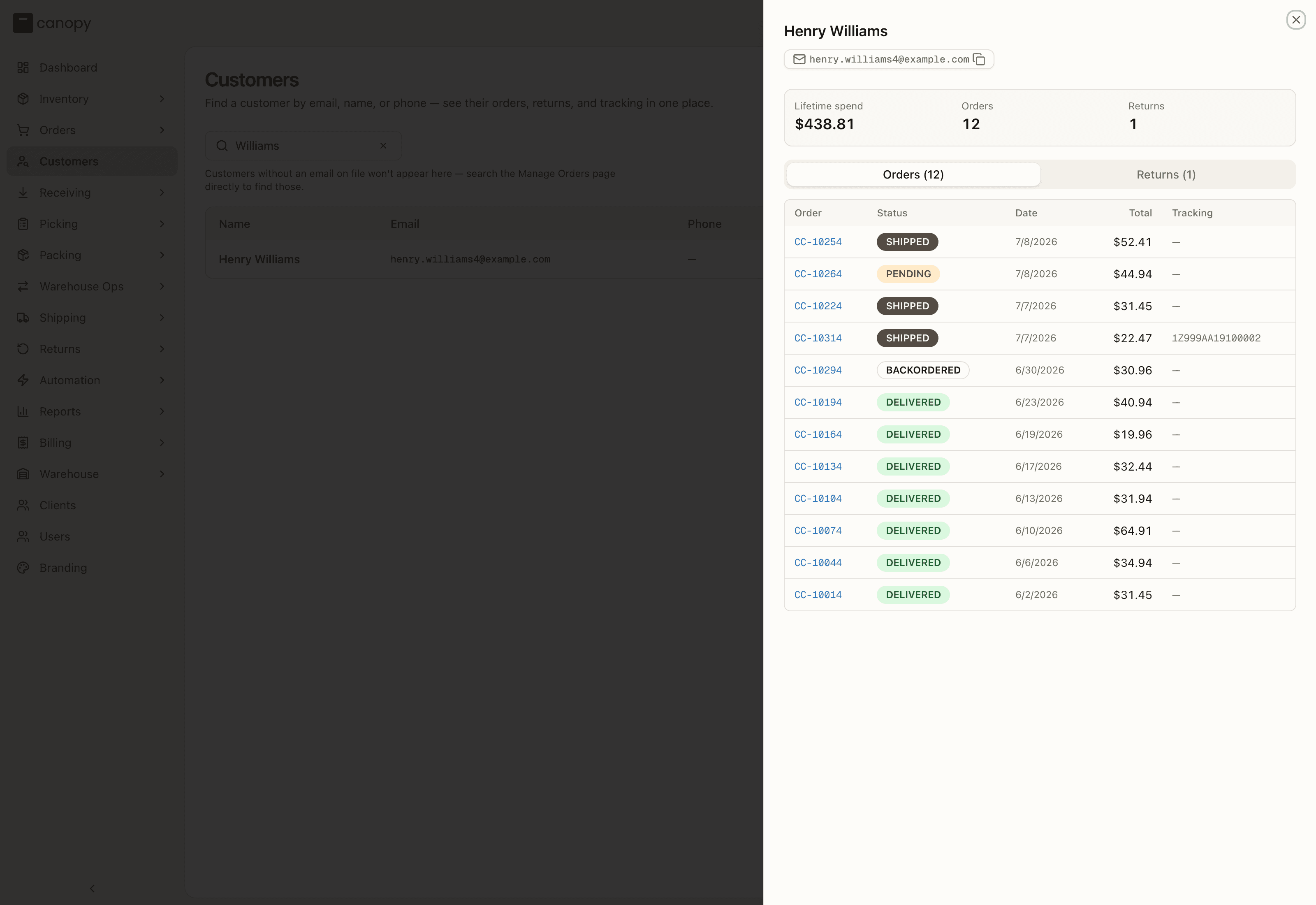Click the envelope icon beside the email
Image resolution: width=1316 pixels, height=905 pixels.
(x=799, y=59)
